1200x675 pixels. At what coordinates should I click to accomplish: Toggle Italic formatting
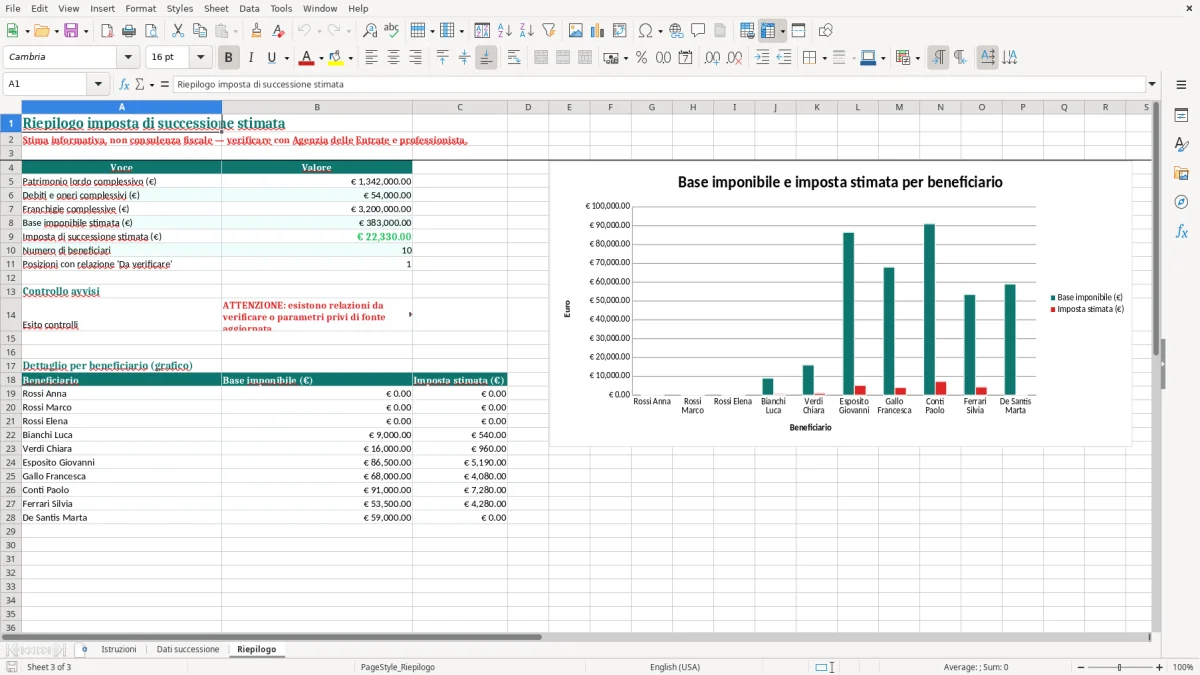[x=251, y=58]
